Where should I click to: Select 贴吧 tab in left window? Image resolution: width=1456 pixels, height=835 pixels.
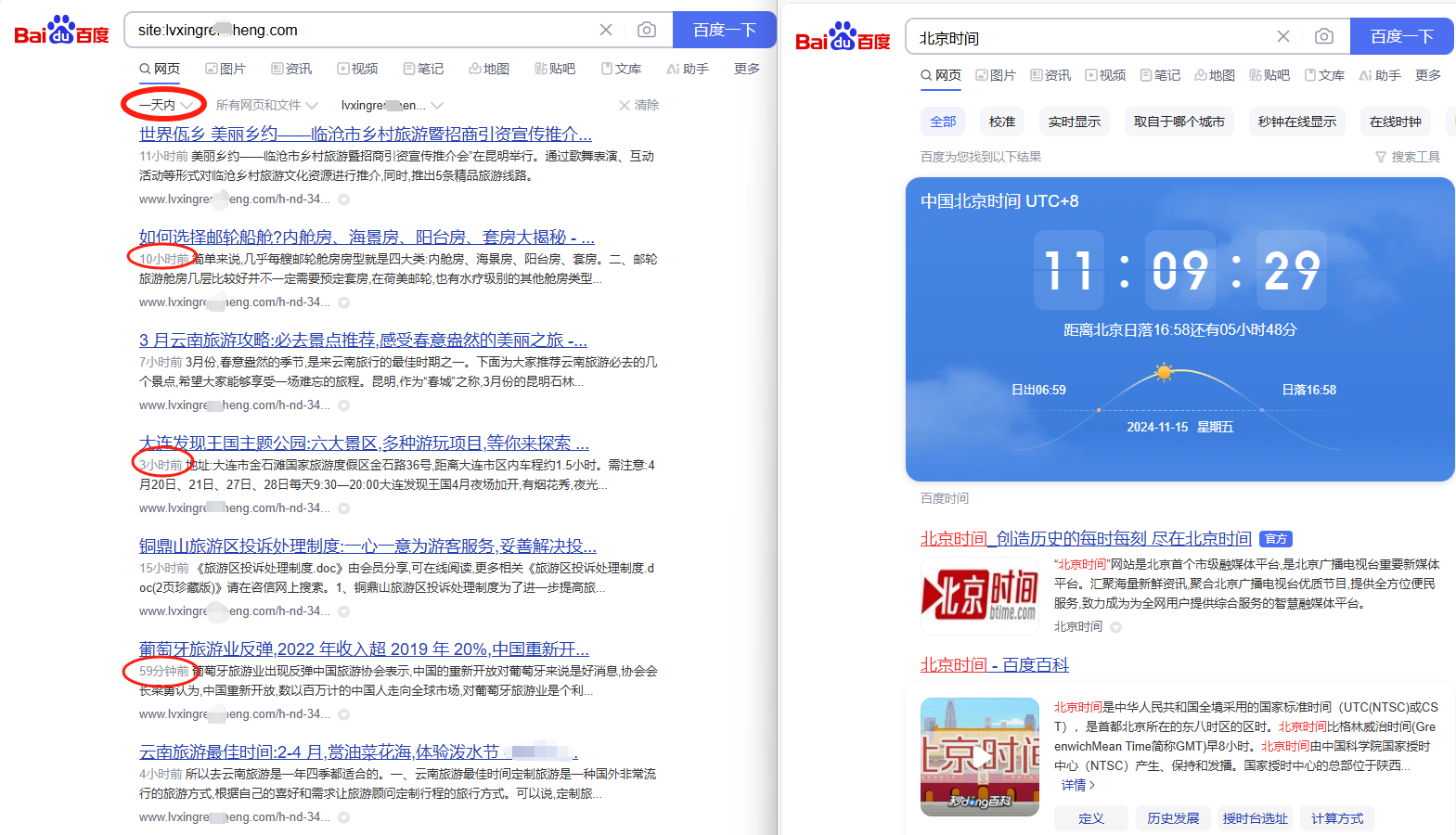(555, 69)
